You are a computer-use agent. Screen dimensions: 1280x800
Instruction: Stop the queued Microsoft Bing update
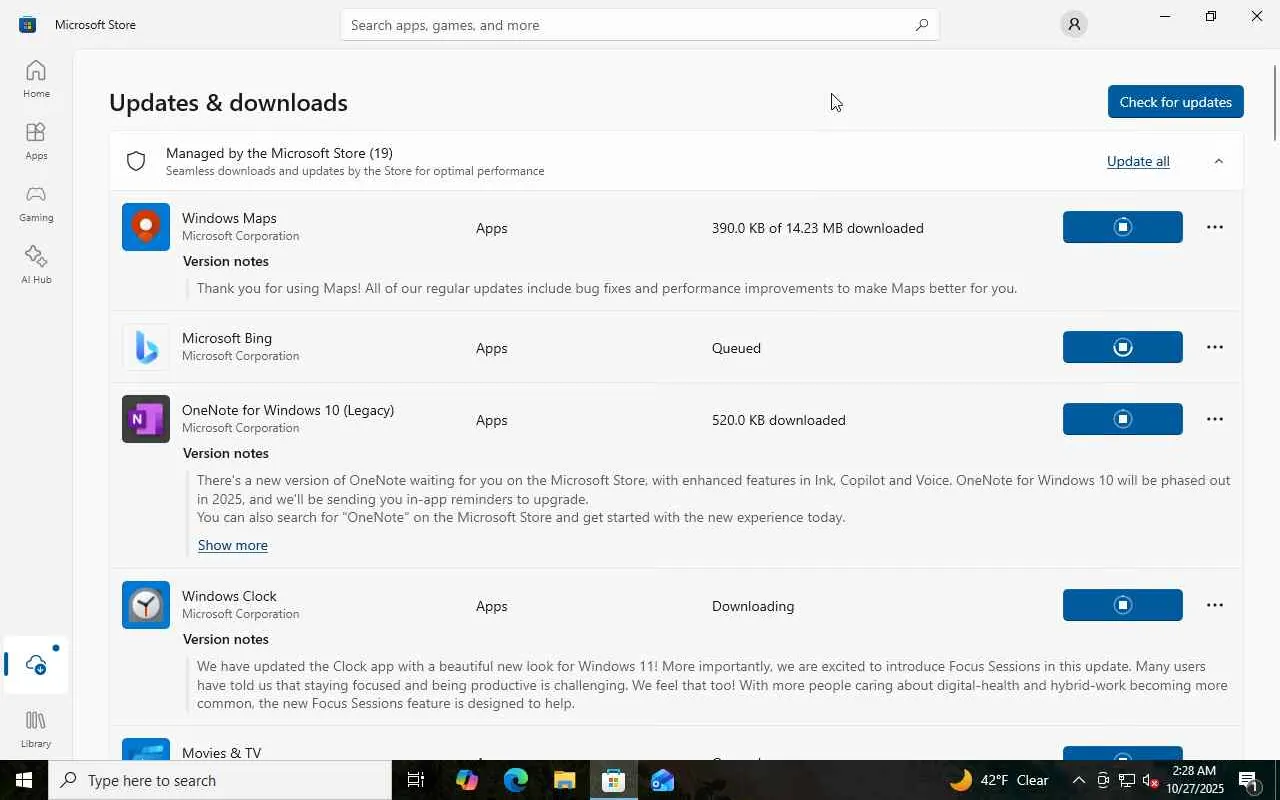click(x=1122, y=347)
